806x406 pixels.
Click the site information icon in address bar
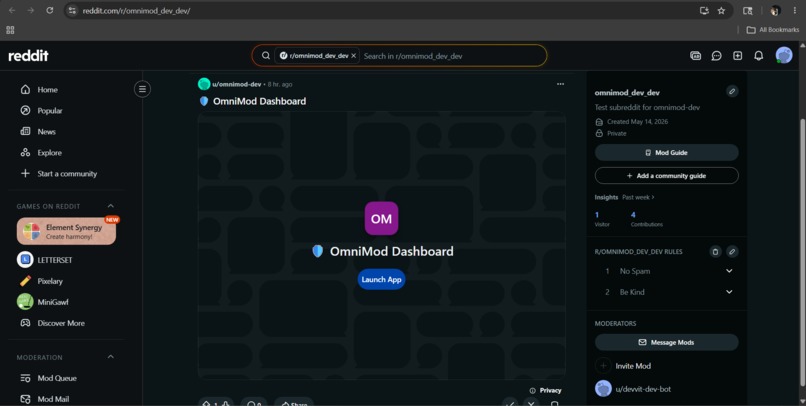pos(72,10)
